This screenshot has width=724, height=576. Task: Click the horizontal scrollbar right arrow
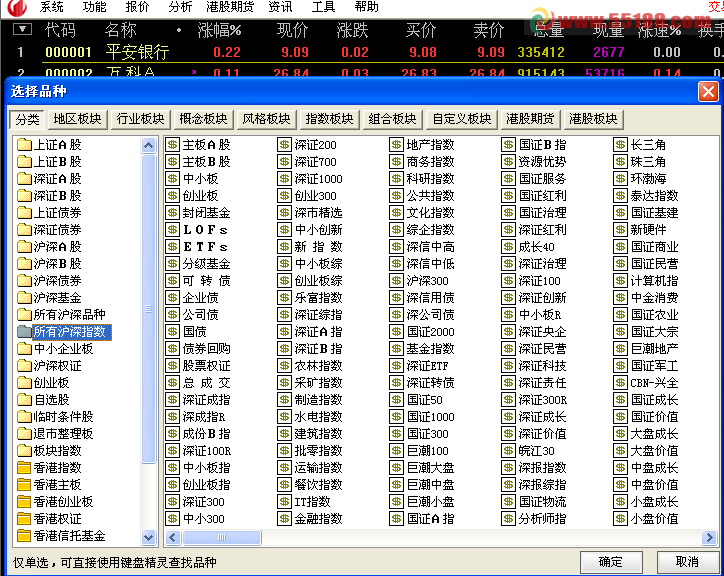709,537
